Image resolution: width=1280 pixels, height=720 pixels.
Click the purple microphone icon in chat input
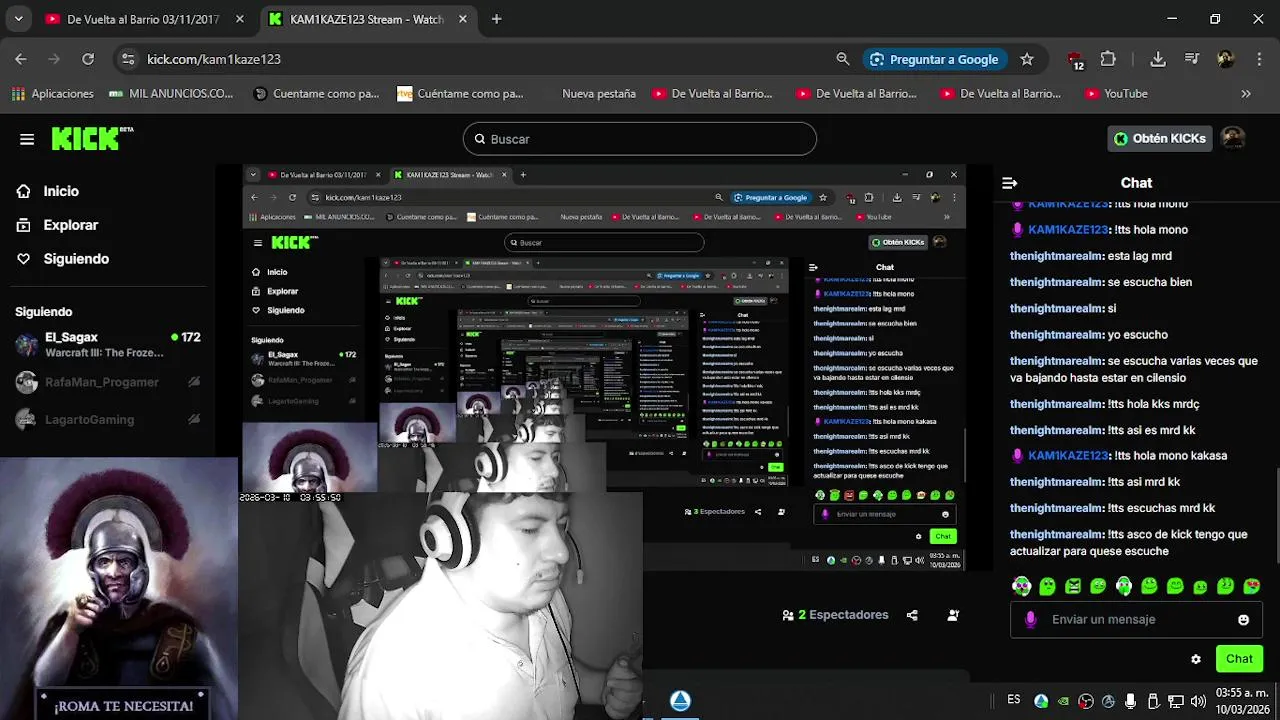[1030, 619]
